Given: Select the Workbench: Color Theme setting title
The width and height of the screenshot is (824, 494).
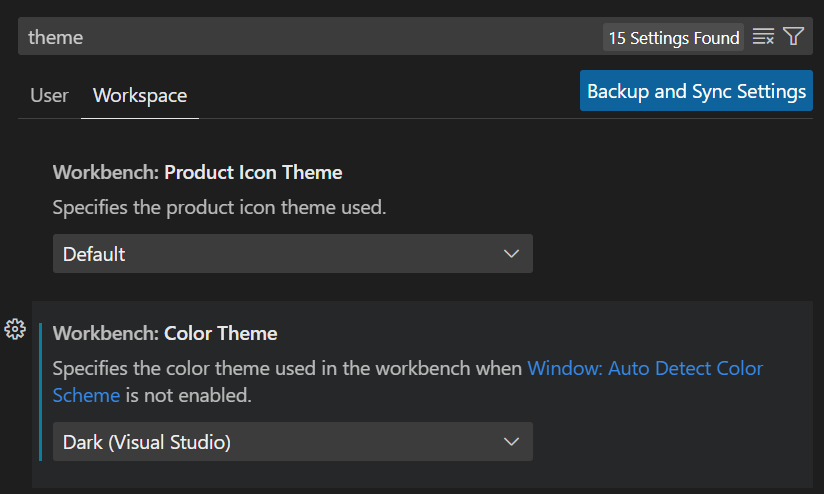Looking at the screenshot, I should [165, 333].
